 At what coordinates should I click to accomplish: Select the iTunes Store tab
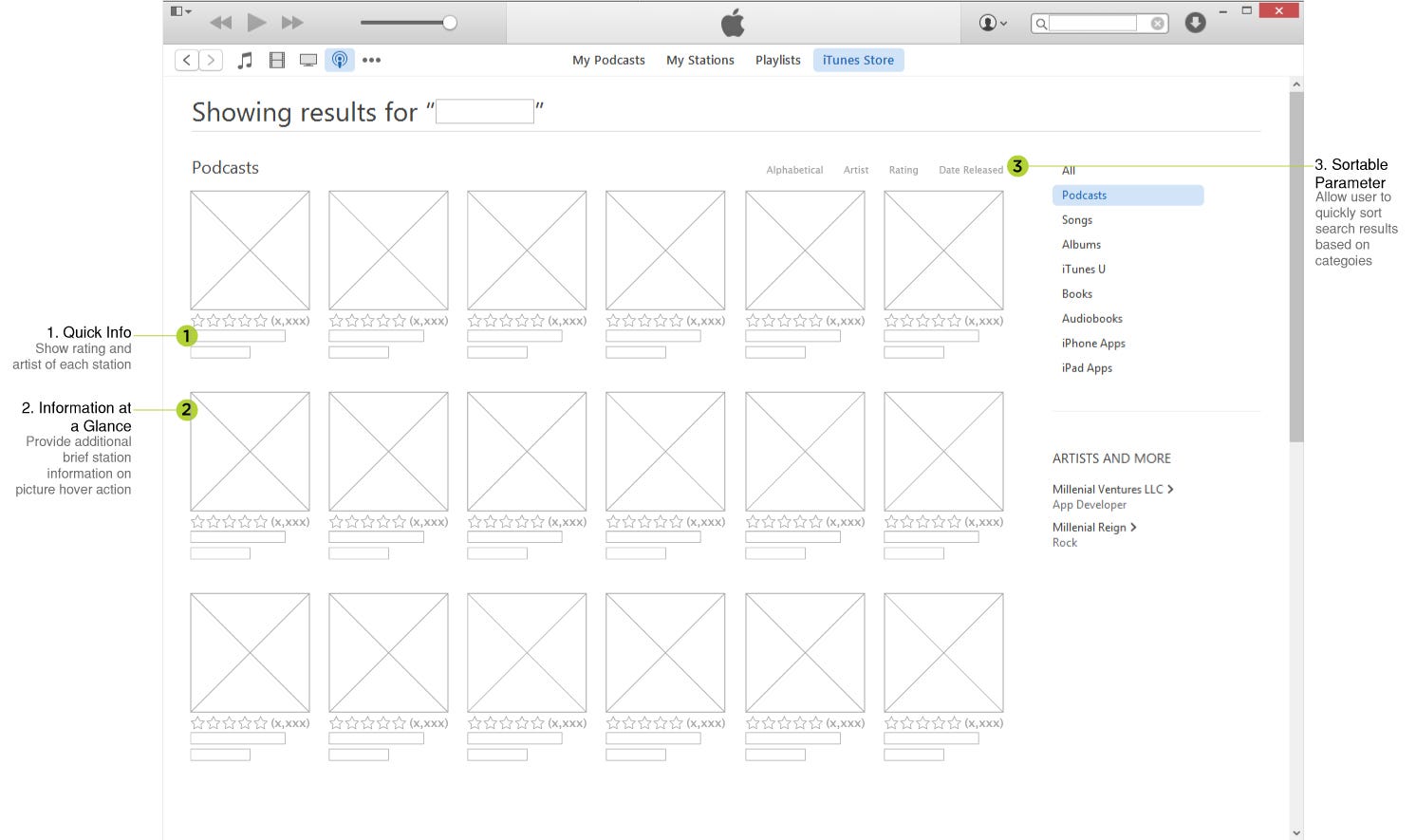coord(858,60)
